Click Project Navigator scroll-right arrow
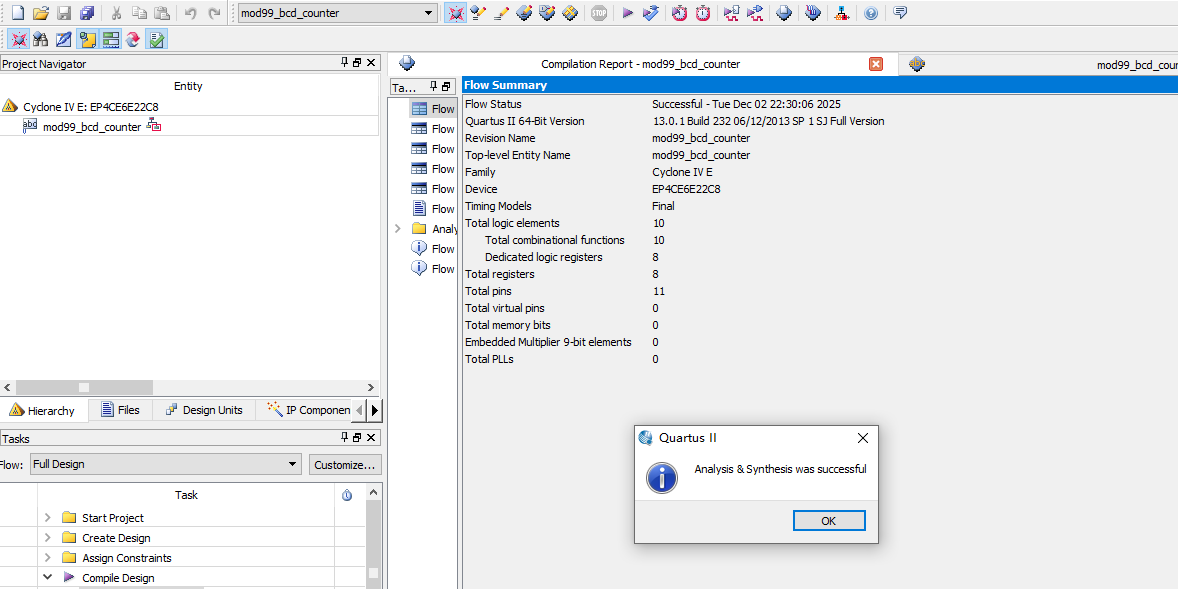This screenshot has height=589, width=1178. (370, 388)
